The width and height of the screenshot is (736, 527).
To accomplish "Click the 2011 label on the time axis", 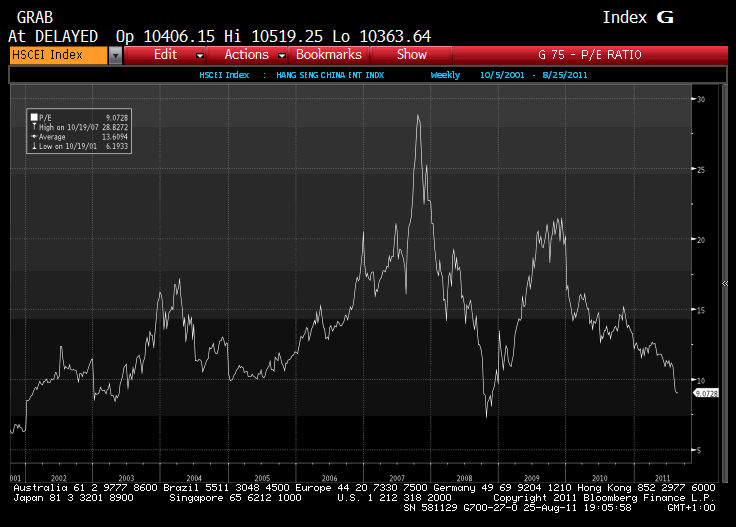I will [x=662, y=478].
